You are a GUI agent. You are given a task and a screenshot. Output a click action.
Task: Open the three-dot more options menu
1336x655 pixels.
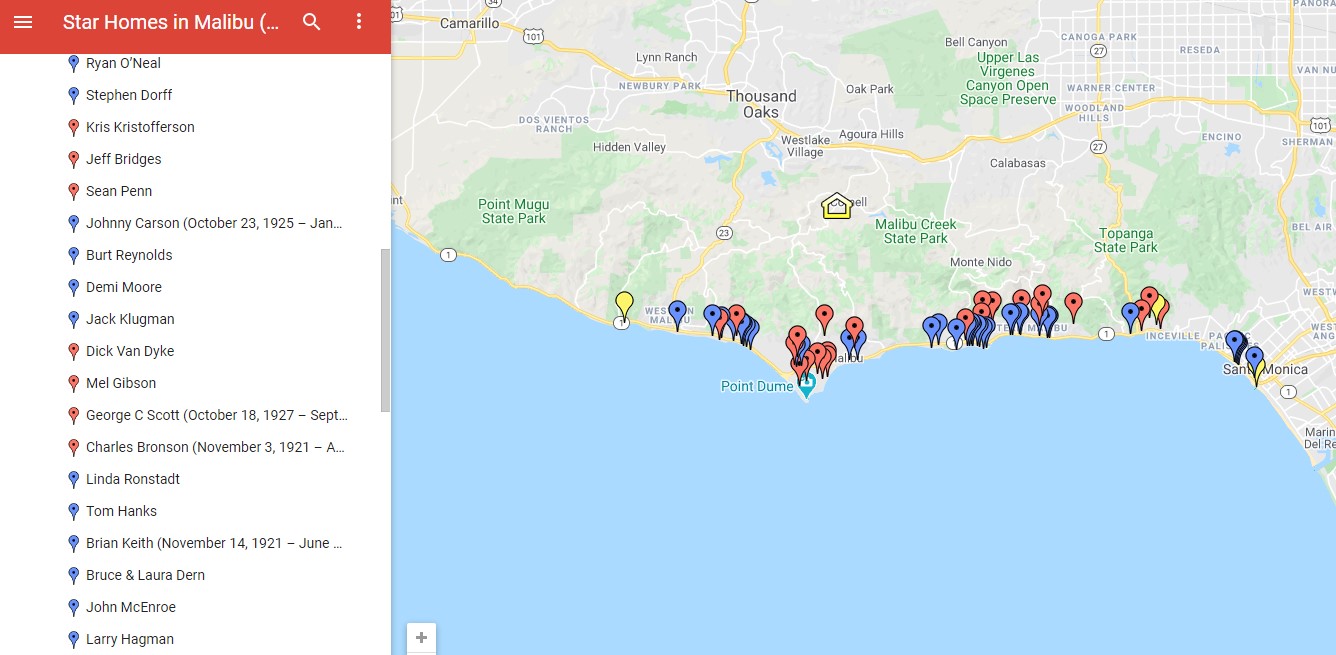(359, 22)
